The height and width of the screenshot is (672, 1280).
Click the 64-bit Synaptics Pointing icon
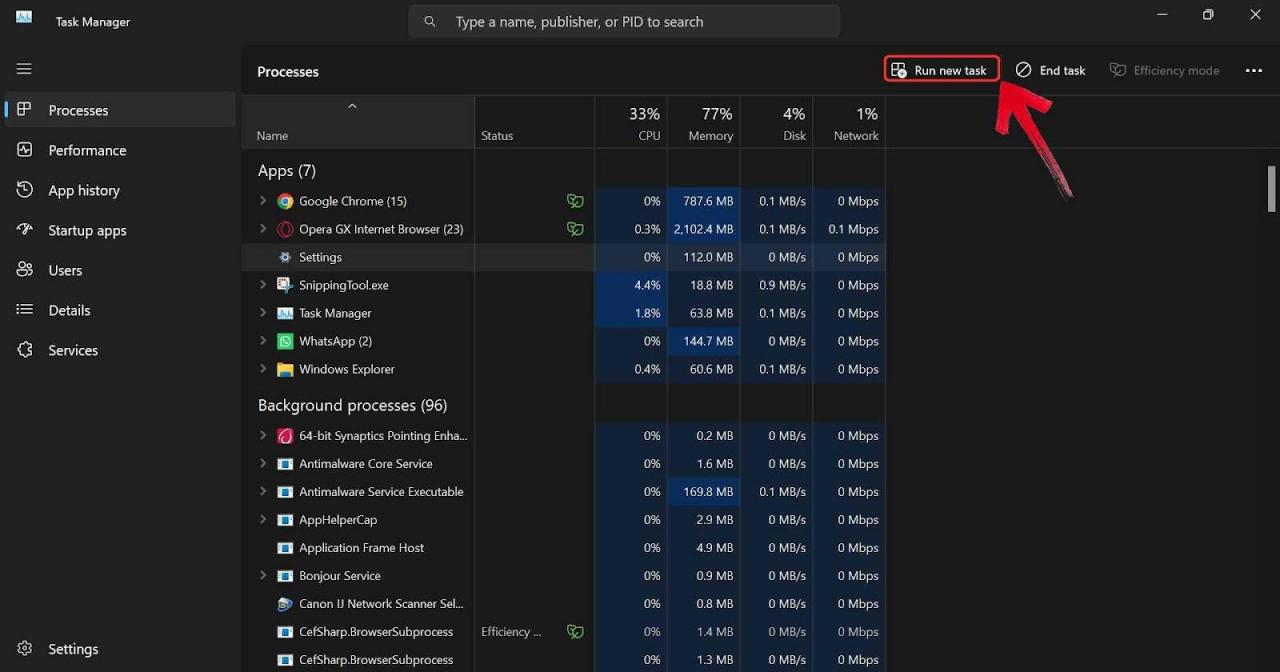285,436
